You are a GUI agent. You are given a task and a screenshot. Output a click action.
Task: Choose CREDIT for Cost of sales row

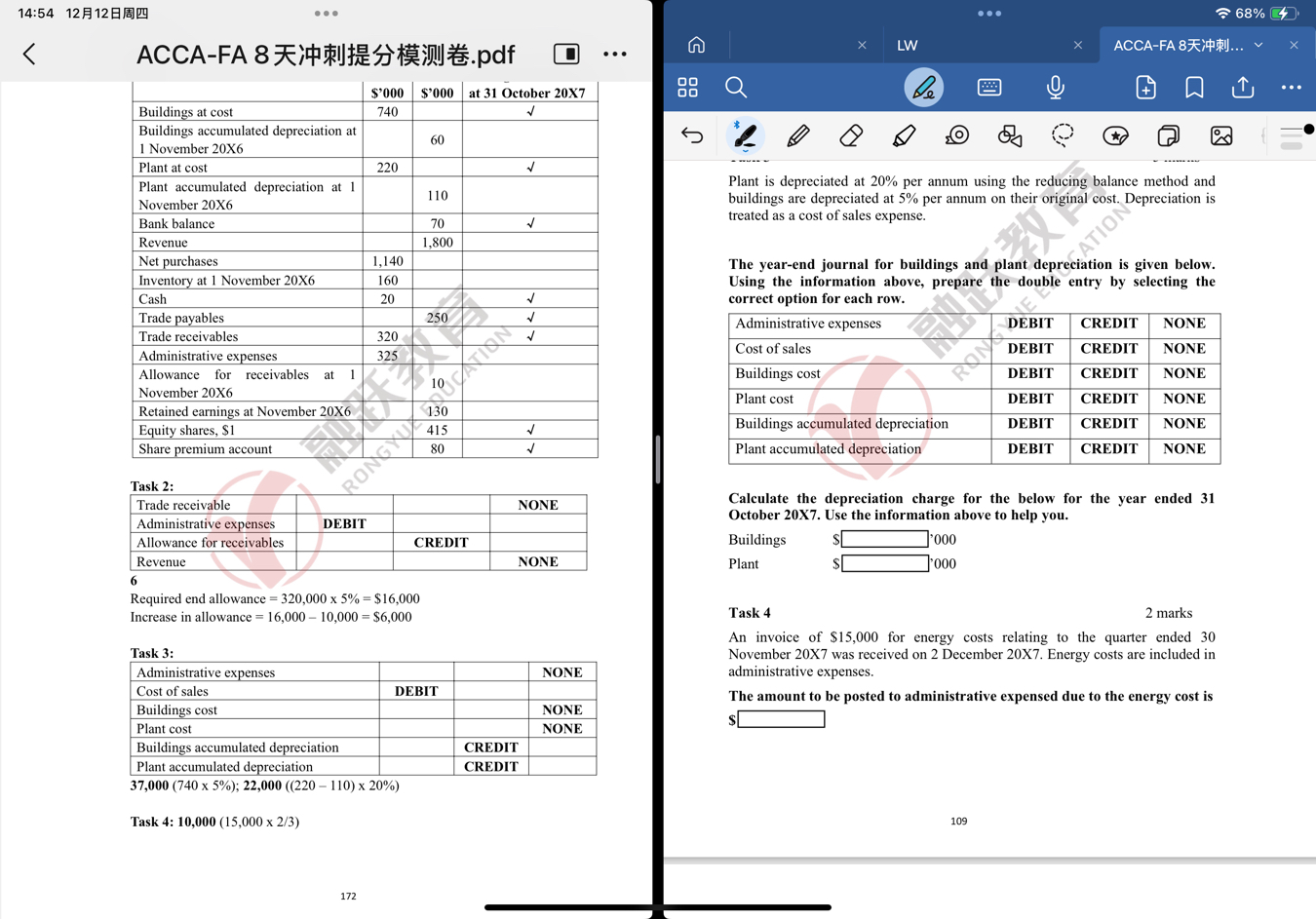[x=1108, y=349]
